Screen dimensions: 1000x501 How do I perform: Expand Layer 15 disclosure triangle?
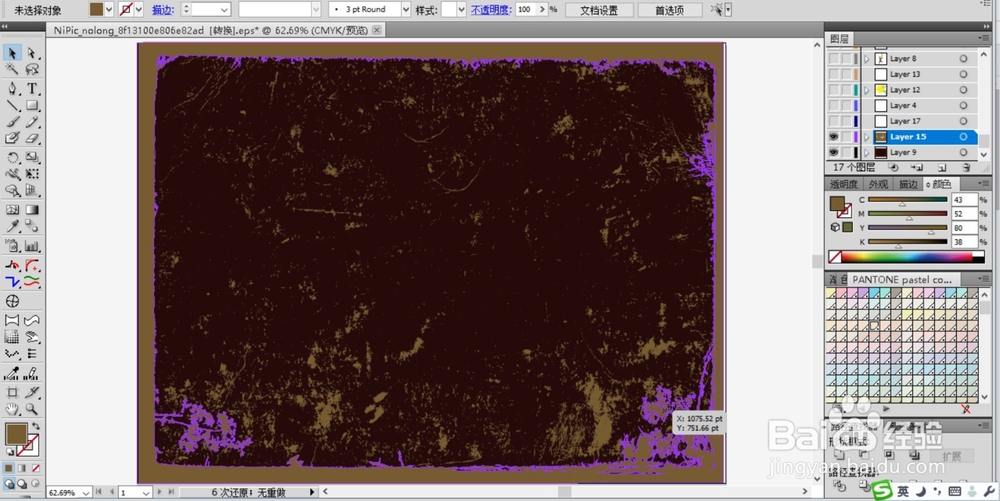click(867, 137)
